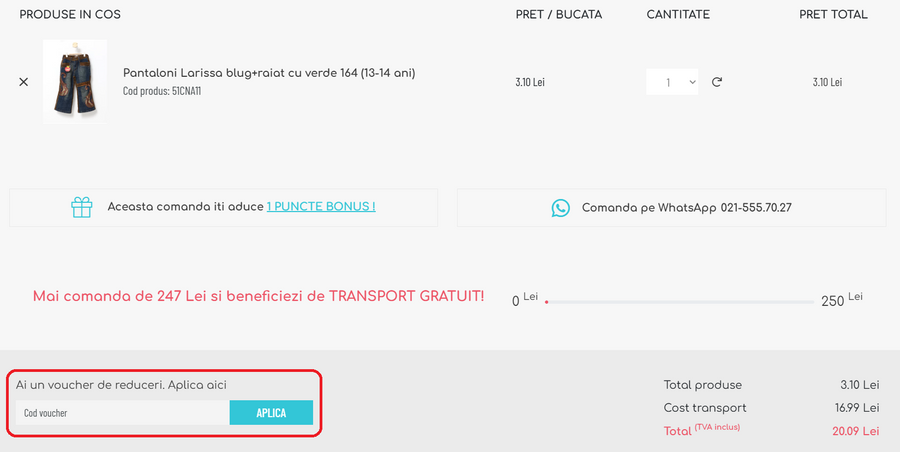
Task: Click the PRET TOTAL column header
Action: (833, 15)
